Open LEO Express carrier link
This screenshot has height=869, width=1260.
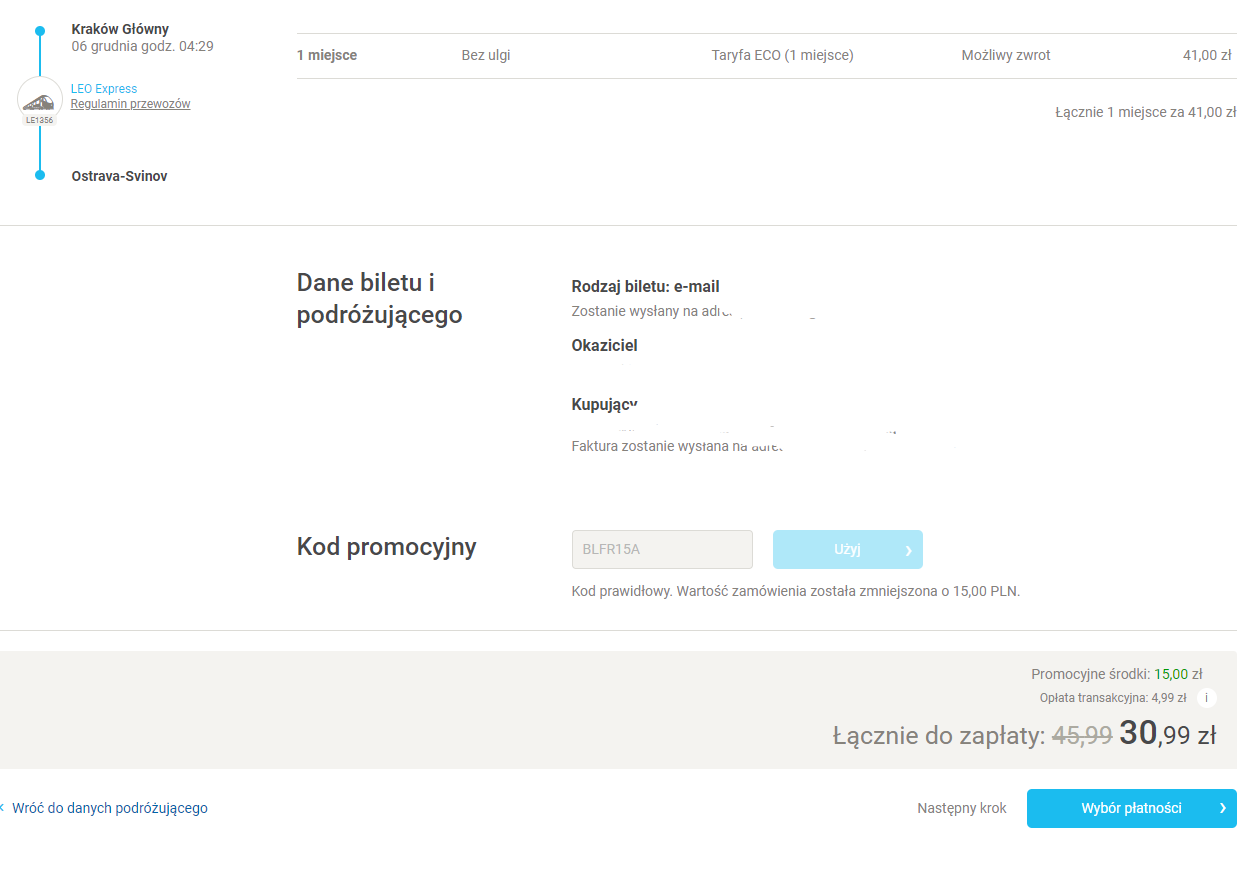[x=104, y=89]
